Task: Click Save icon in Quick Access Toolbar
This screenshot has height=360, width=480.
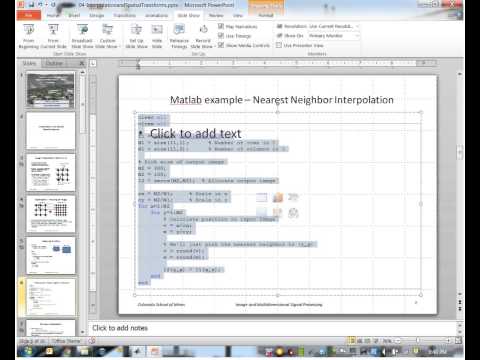Action: [31, 5]
